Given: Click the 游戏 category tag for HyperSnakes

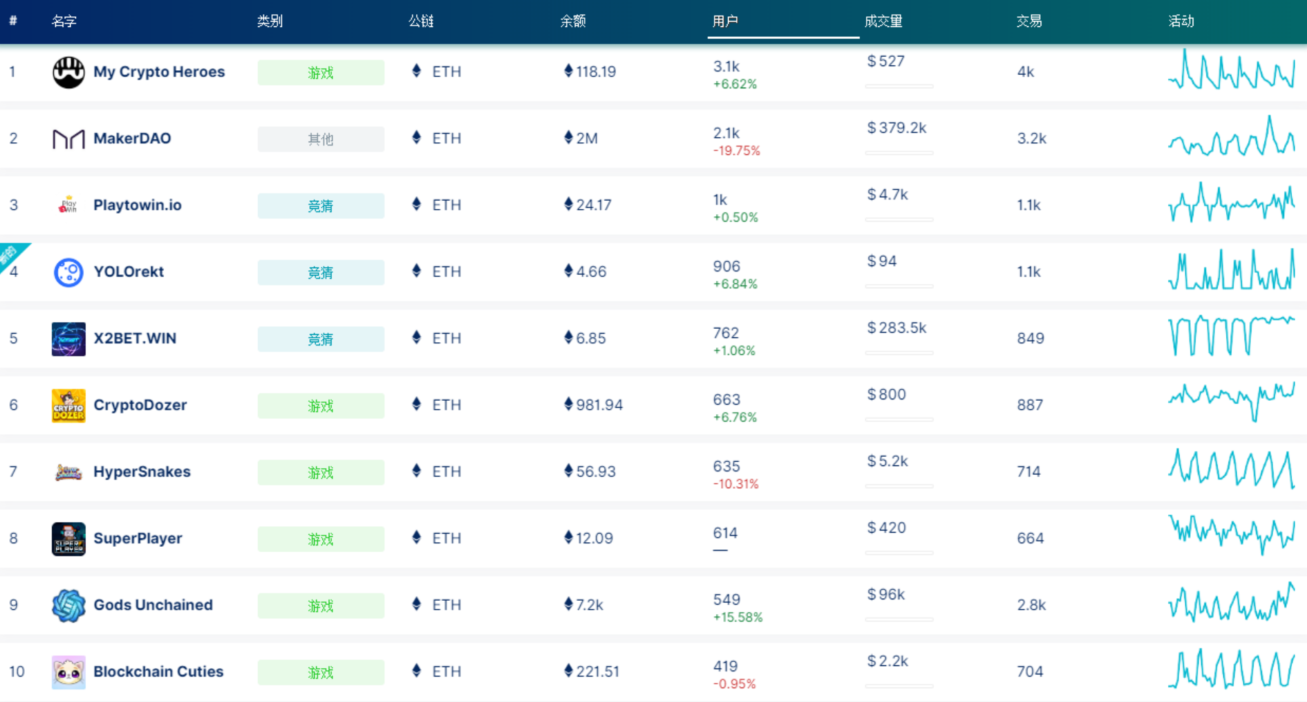Looking at the screenshot, I should tap(321, 472).
